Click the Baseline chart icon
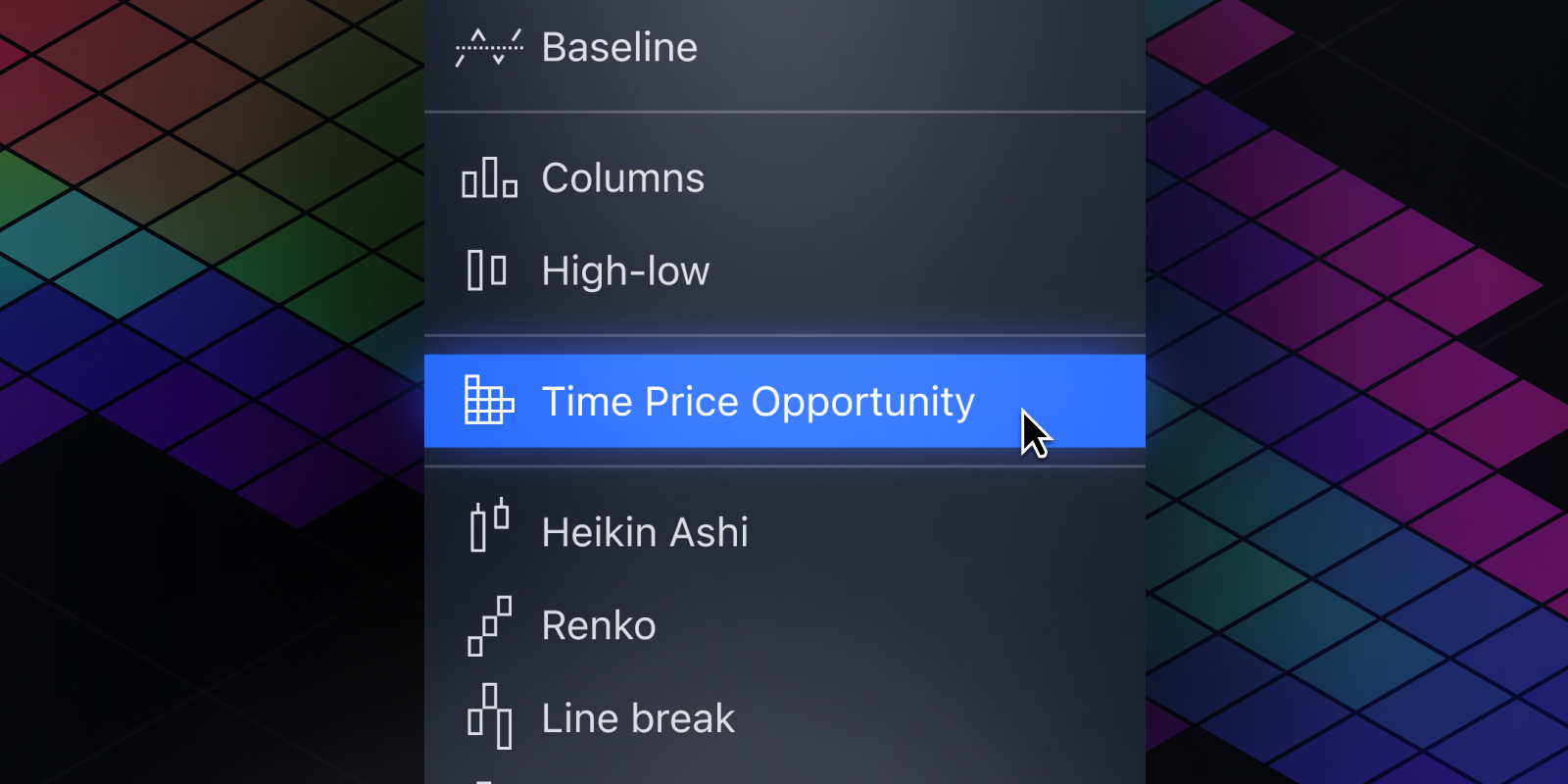The width and height of the screenshot is (1568, 784). click(x=489, y=48)
